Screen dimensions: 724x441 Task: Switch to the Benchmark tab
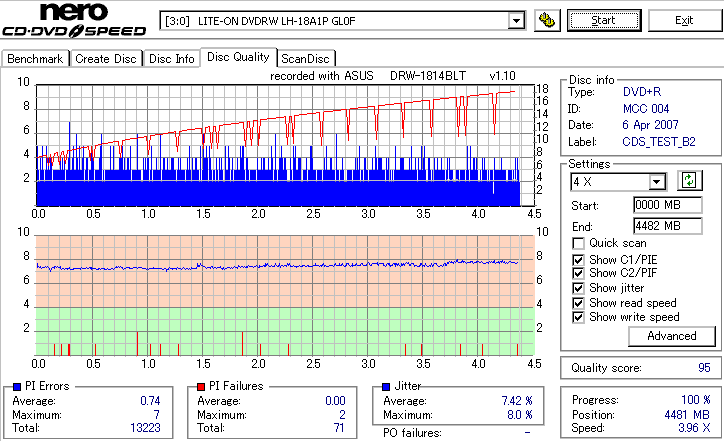(x=35, y=59)
